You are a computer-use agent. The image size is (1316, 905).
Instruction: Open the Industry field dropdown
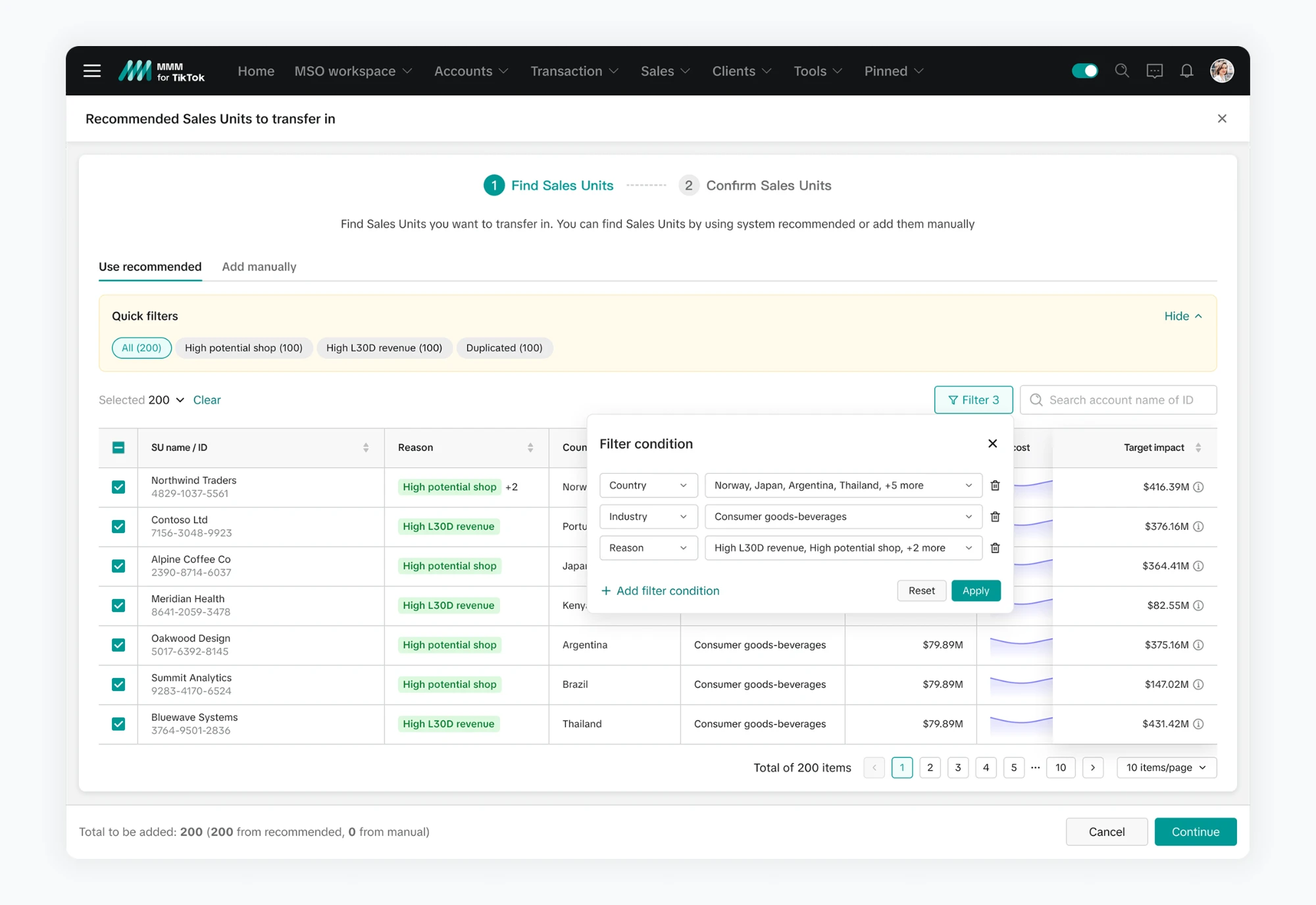648,517
